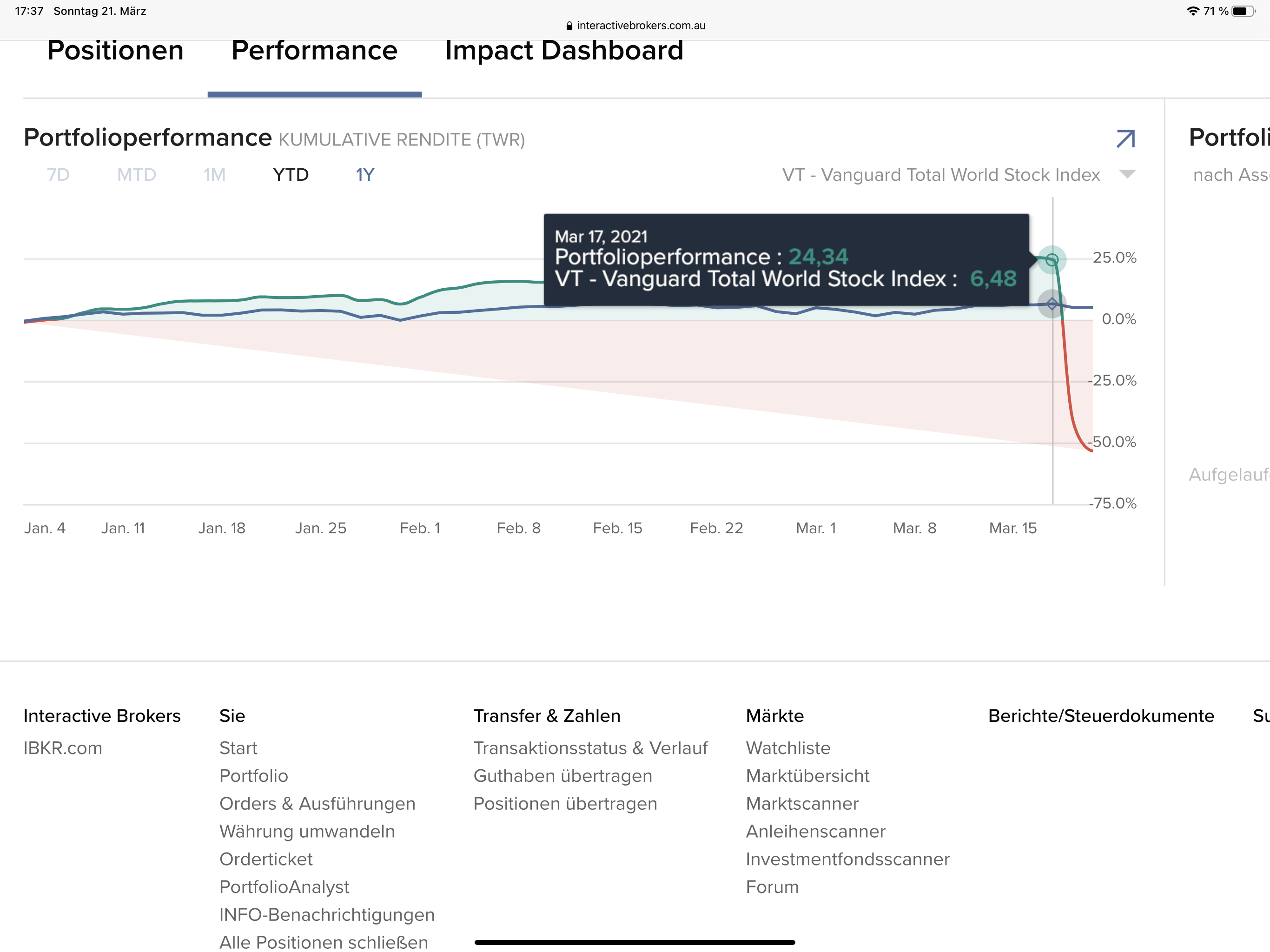Select the 1M time range

pos(214,175)
